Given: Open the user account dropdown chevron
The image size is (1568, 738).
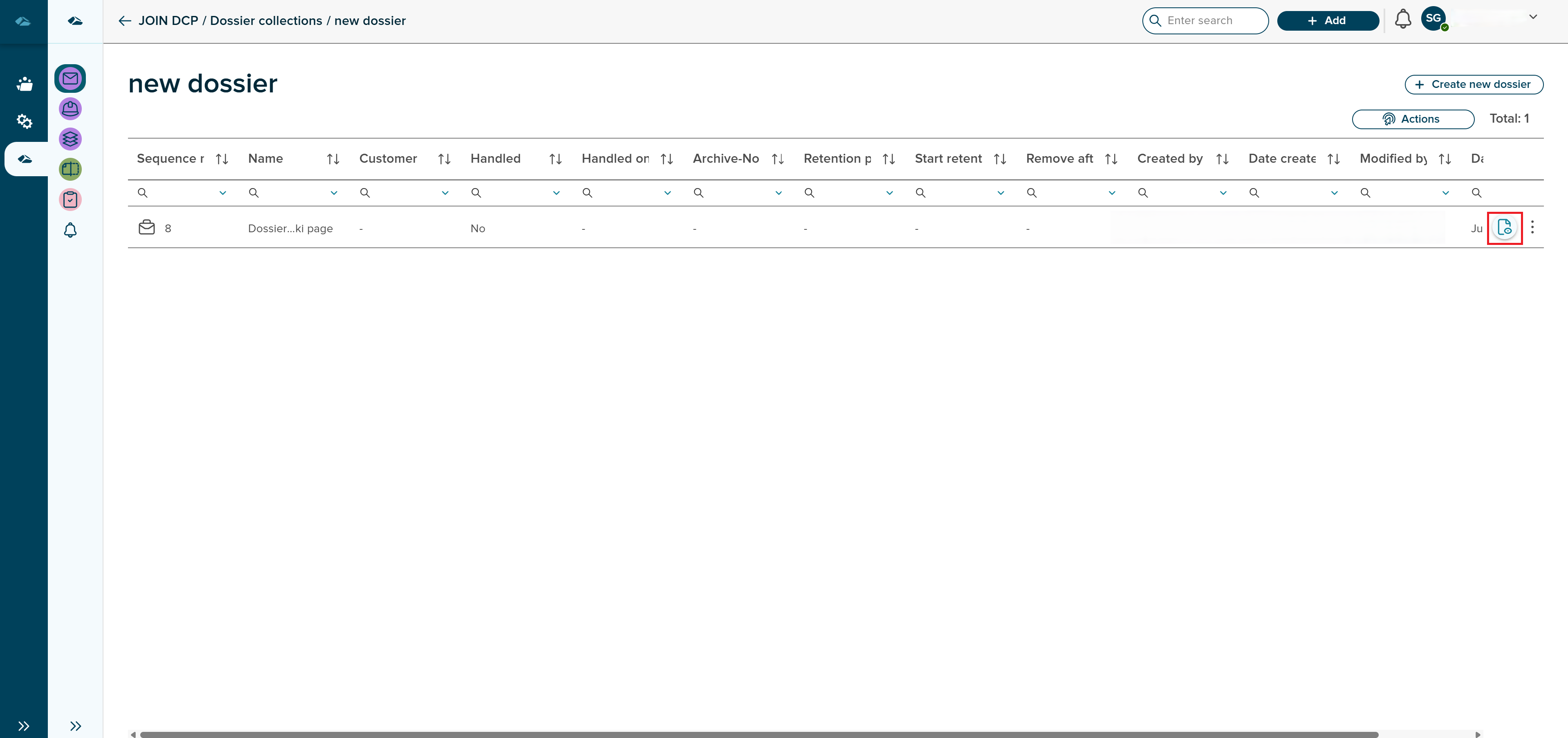Looking at the screenshot, I should pos(1533,17).
